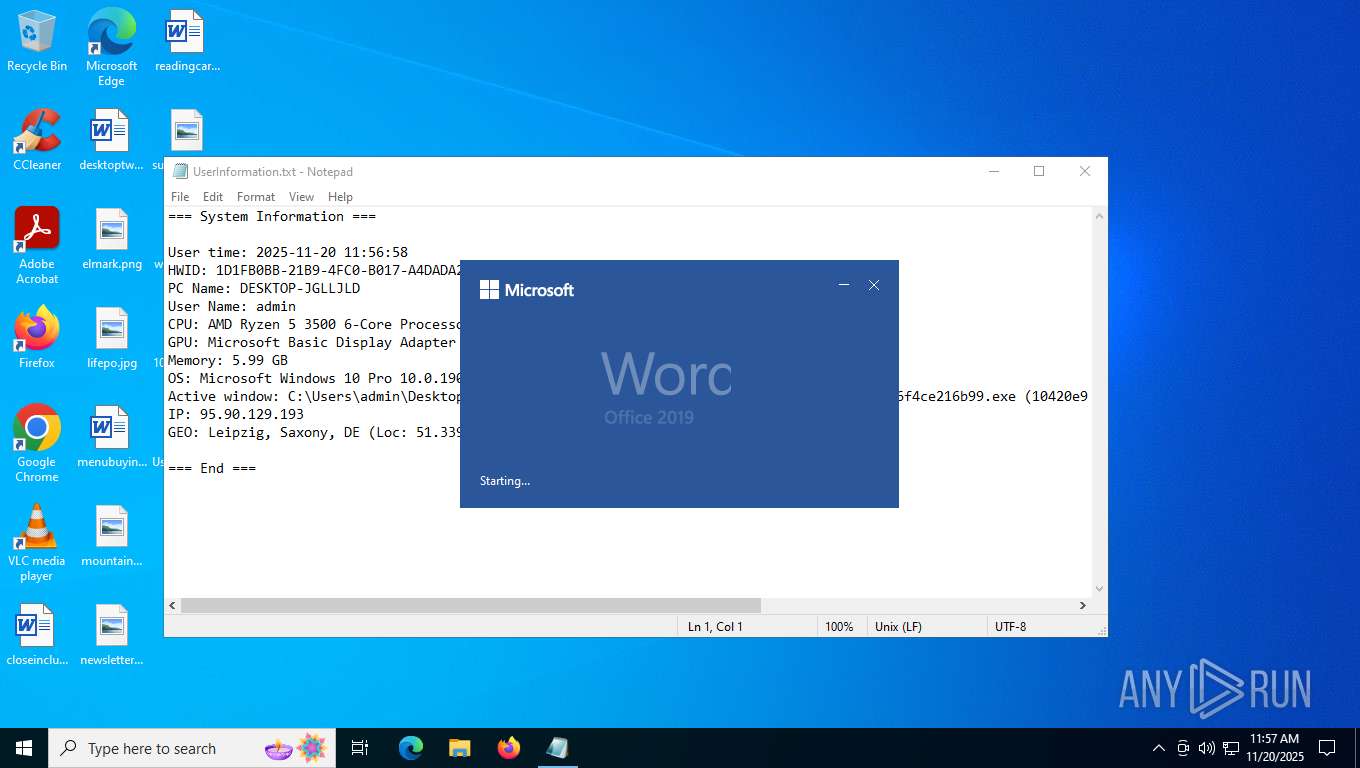
Task: Click the '=== System Information ===' line
Action: (272, 216)
